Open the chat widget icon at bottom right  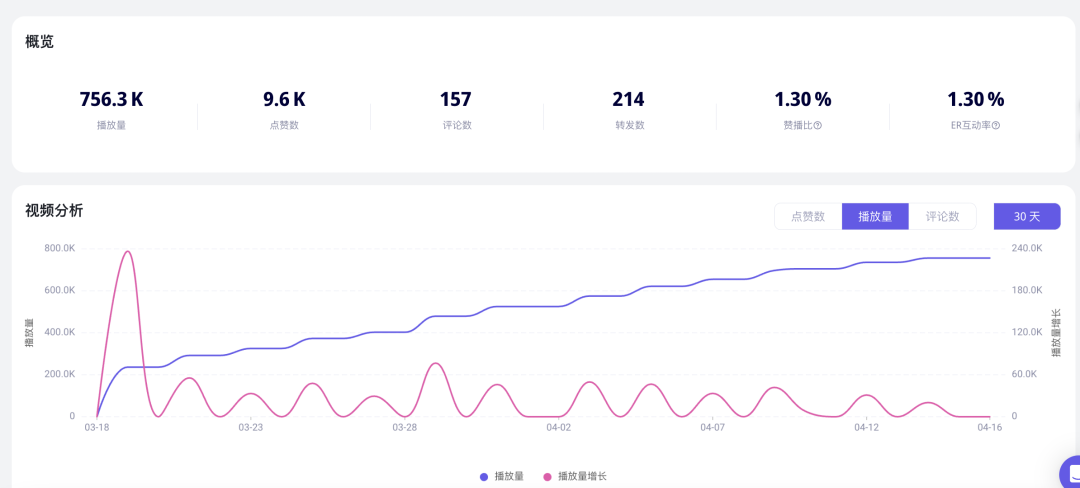1071,474
